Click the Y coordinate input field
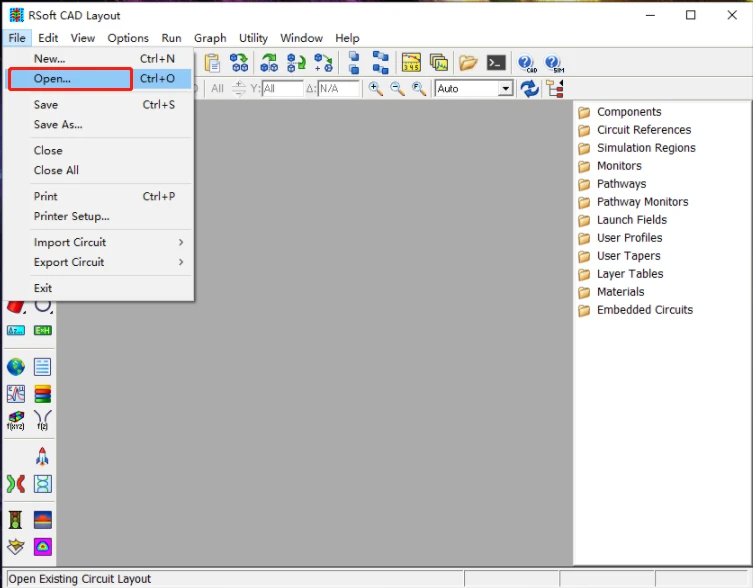The image size is (753, 588). point(282,89)
